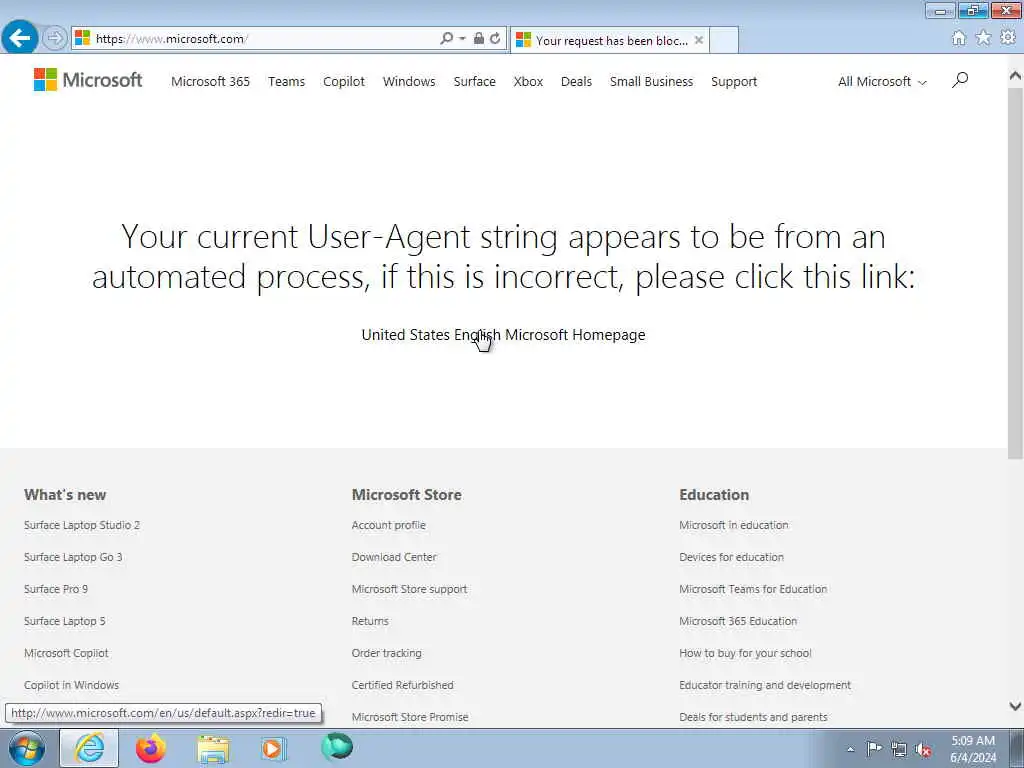Image resolution: width=1024 pixels, height=768 pixels.
Task: Click Surface Laptop 5 footer link
Action: click(x=65, y=621)
